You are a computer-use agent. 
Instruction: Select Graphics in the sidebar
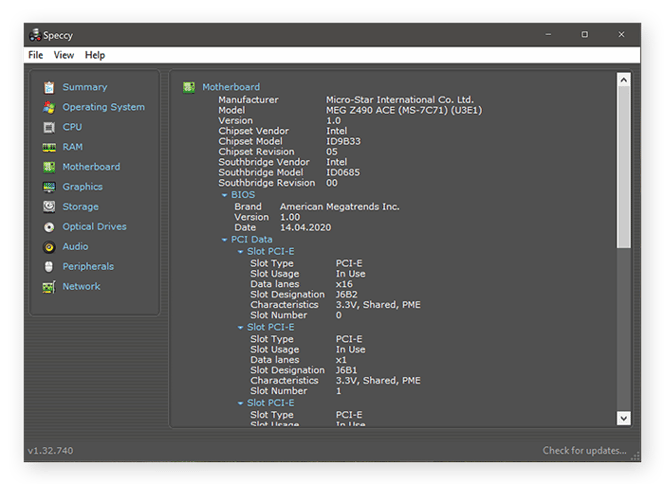click(83, 187)
